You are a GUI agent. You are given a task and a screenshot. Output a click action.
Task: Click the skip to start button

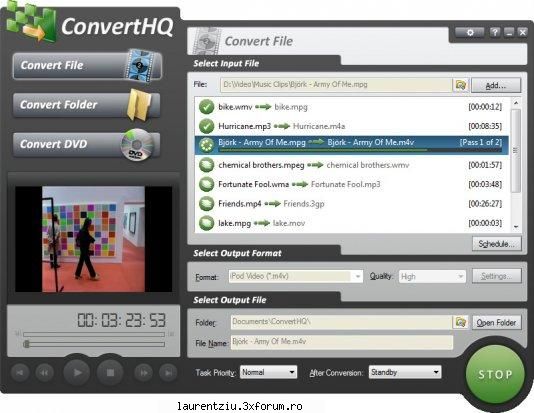coord(20,373)
